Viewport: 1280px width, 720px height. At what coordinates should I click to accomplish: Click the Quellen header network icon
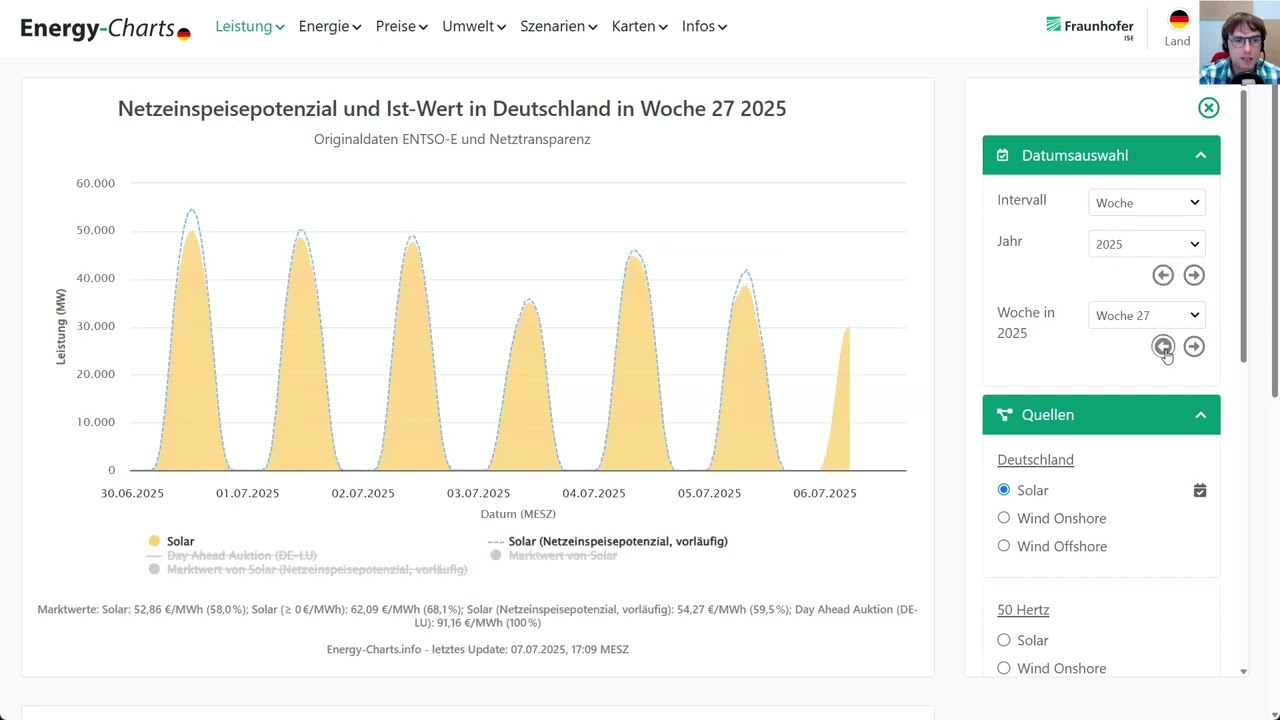coord(1004,415)
